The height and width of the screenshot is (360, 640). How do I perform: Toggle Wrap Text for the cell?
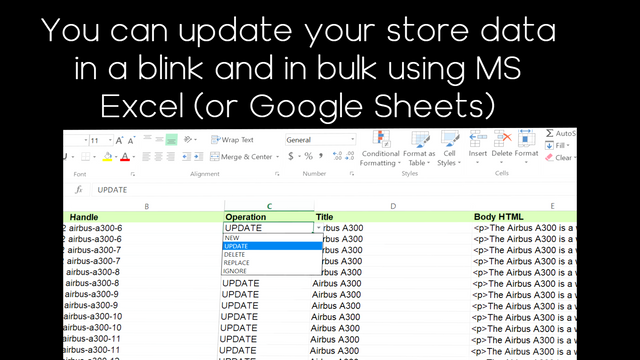(232, 140)
